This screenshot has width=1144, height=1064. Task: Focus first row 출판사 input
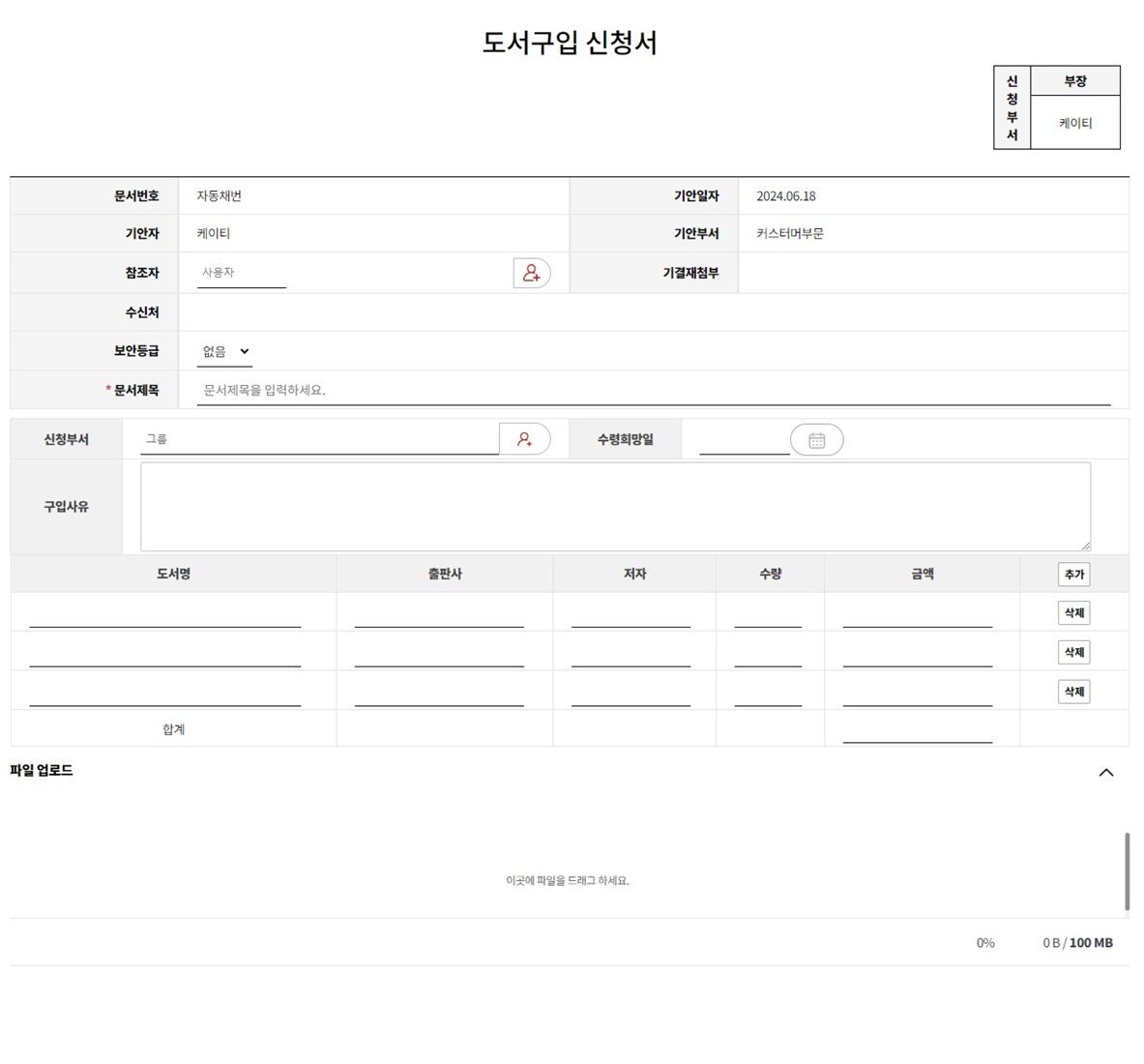click(439, 613)
